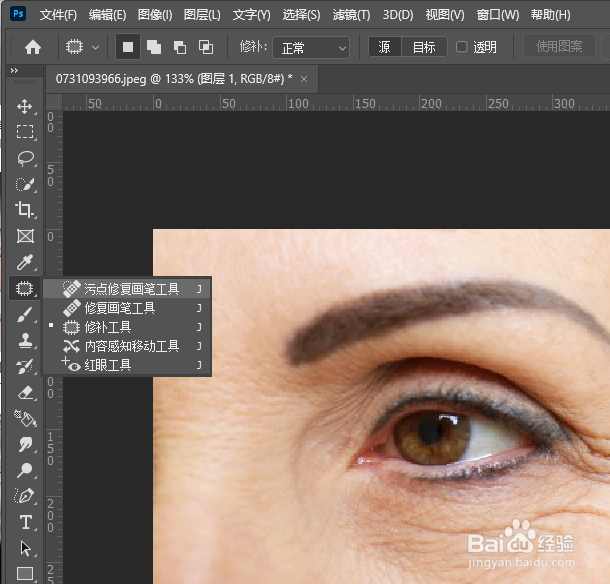Open the 文字(Y) menu
Screen dimensions: 610x584
pyautogui.click(x=251, y=15)
